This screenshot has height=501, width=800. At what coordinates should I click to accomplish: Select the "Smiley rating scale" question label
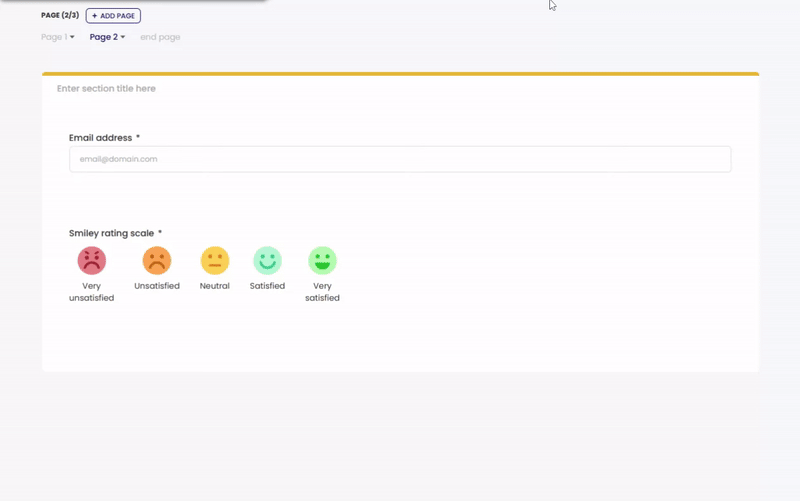coord(111,233)
